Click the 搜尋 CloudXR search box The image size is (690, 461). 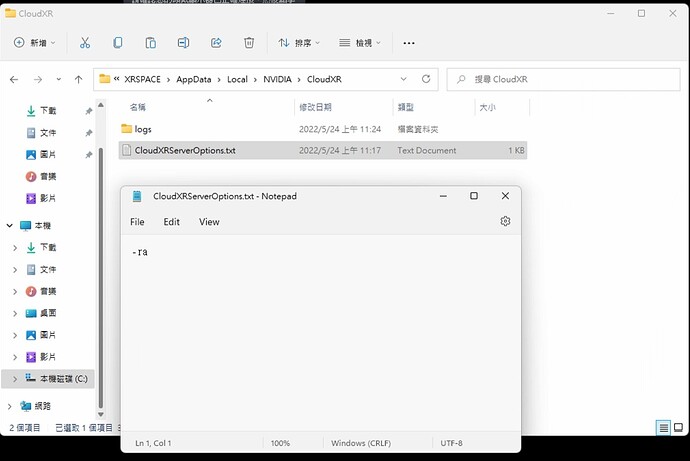[563, 79]
